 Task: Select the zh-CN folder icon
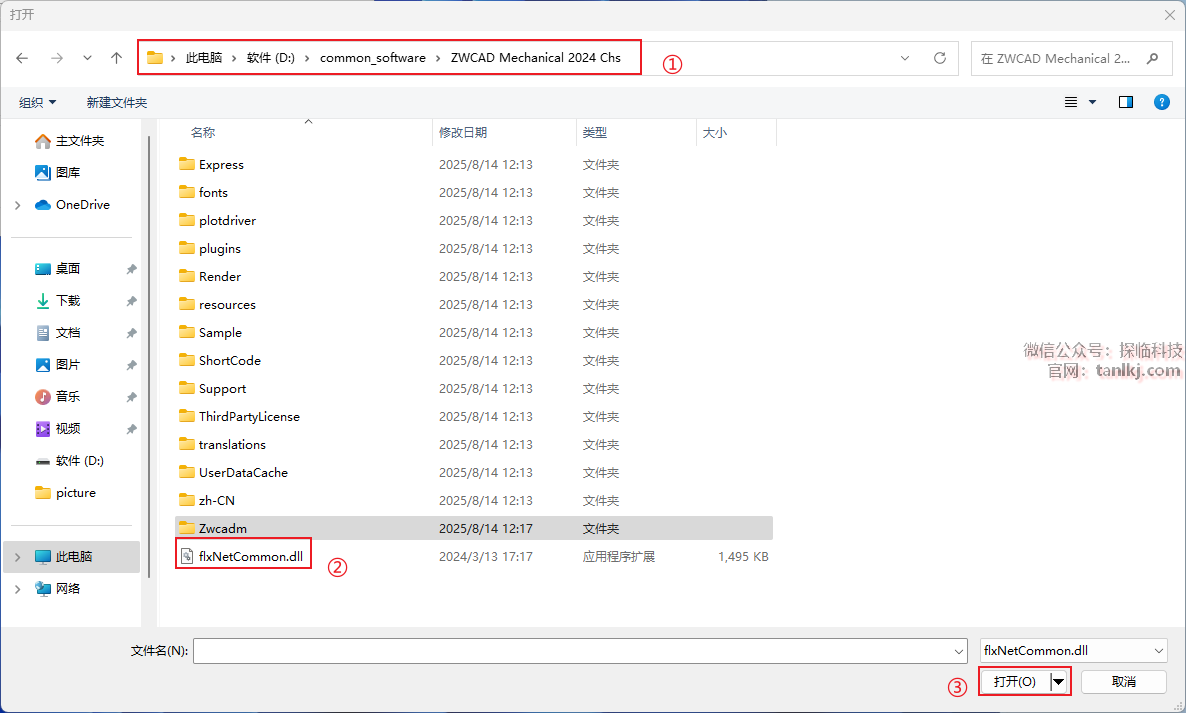(x=187, y=500)
